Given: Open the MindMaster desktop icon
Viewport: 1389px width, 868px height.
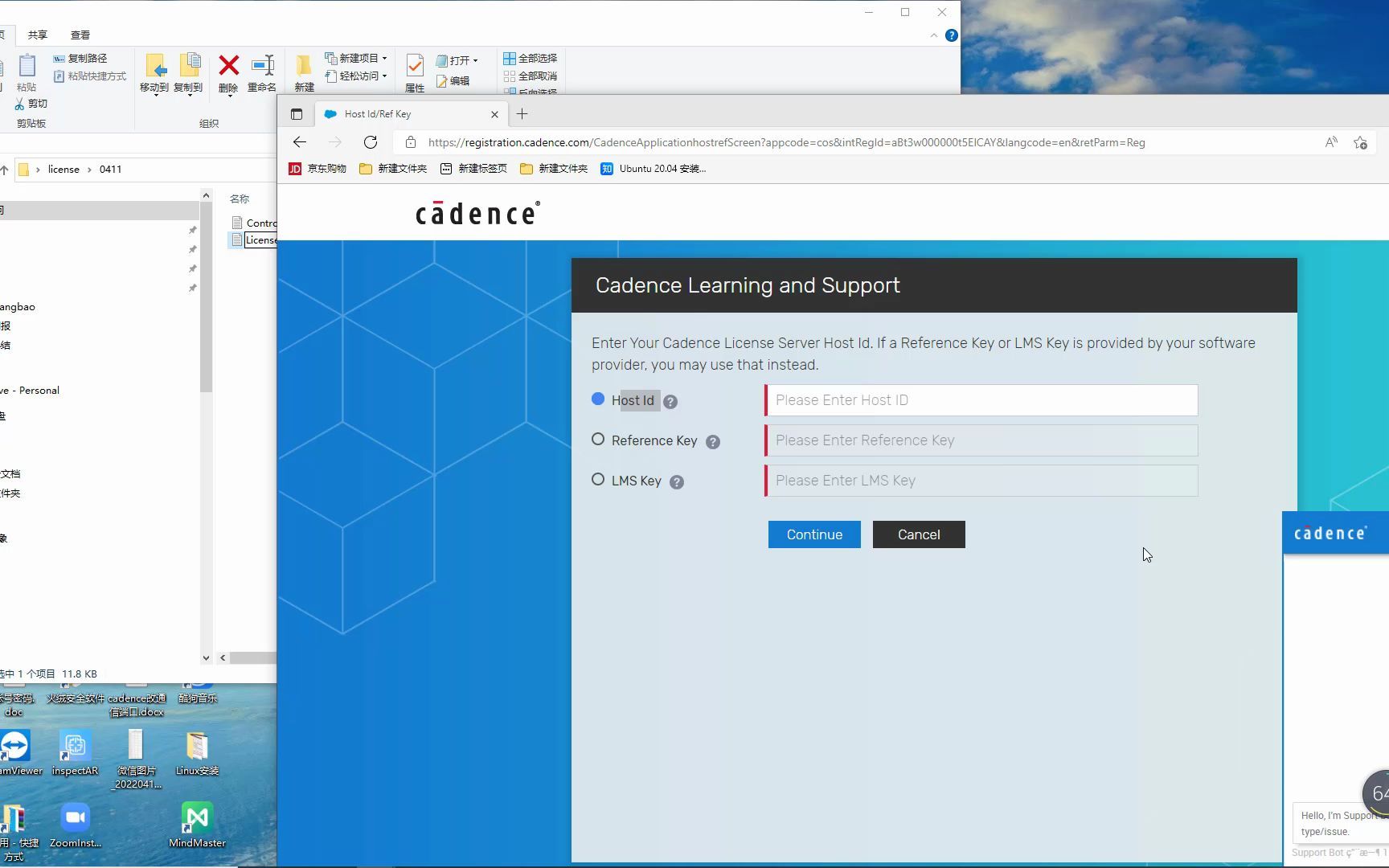Looking at the screenshot, I should coord(197,825).
